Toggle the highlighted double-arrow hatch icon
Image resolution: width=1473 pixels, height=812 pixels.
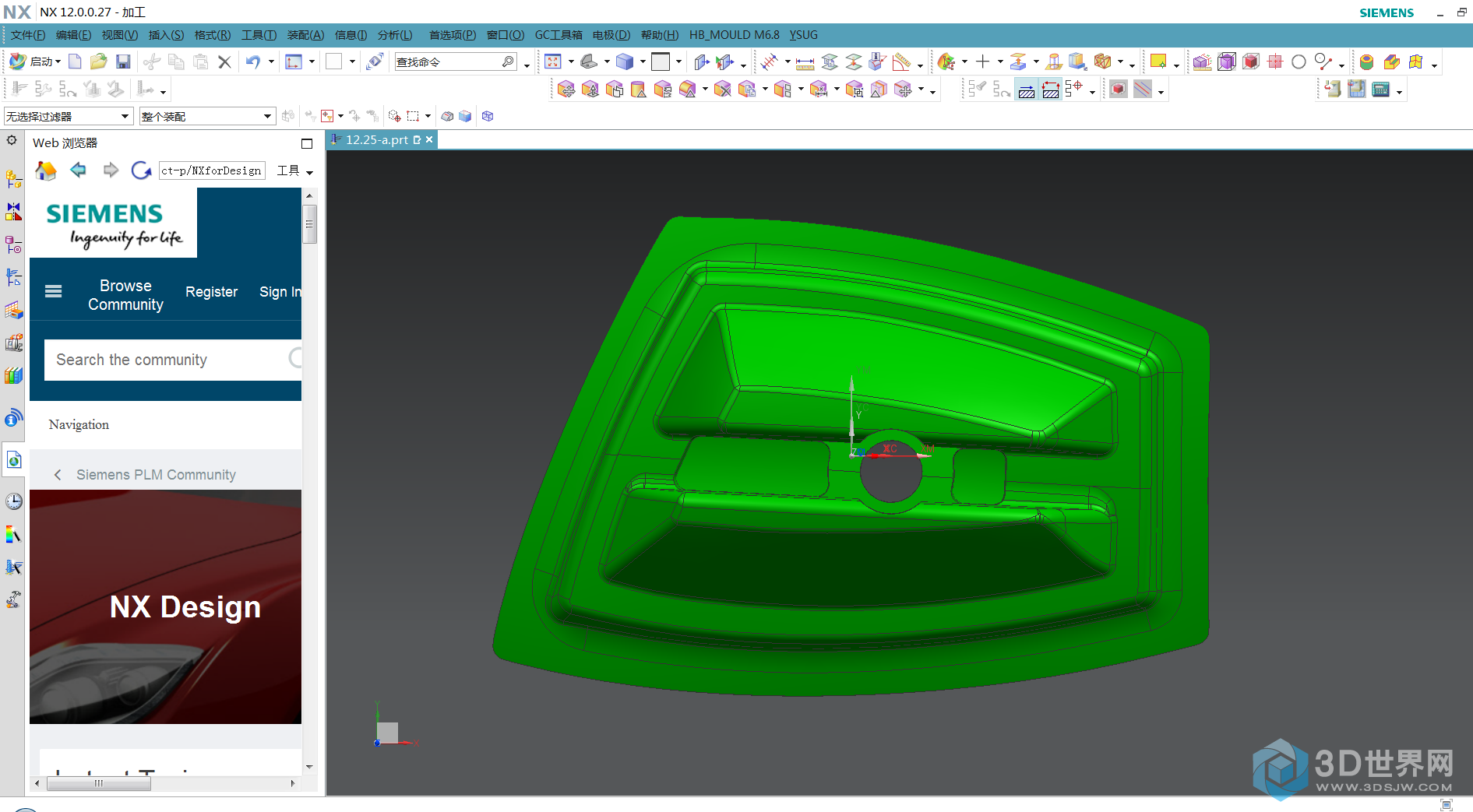[x=1051, y=90]
